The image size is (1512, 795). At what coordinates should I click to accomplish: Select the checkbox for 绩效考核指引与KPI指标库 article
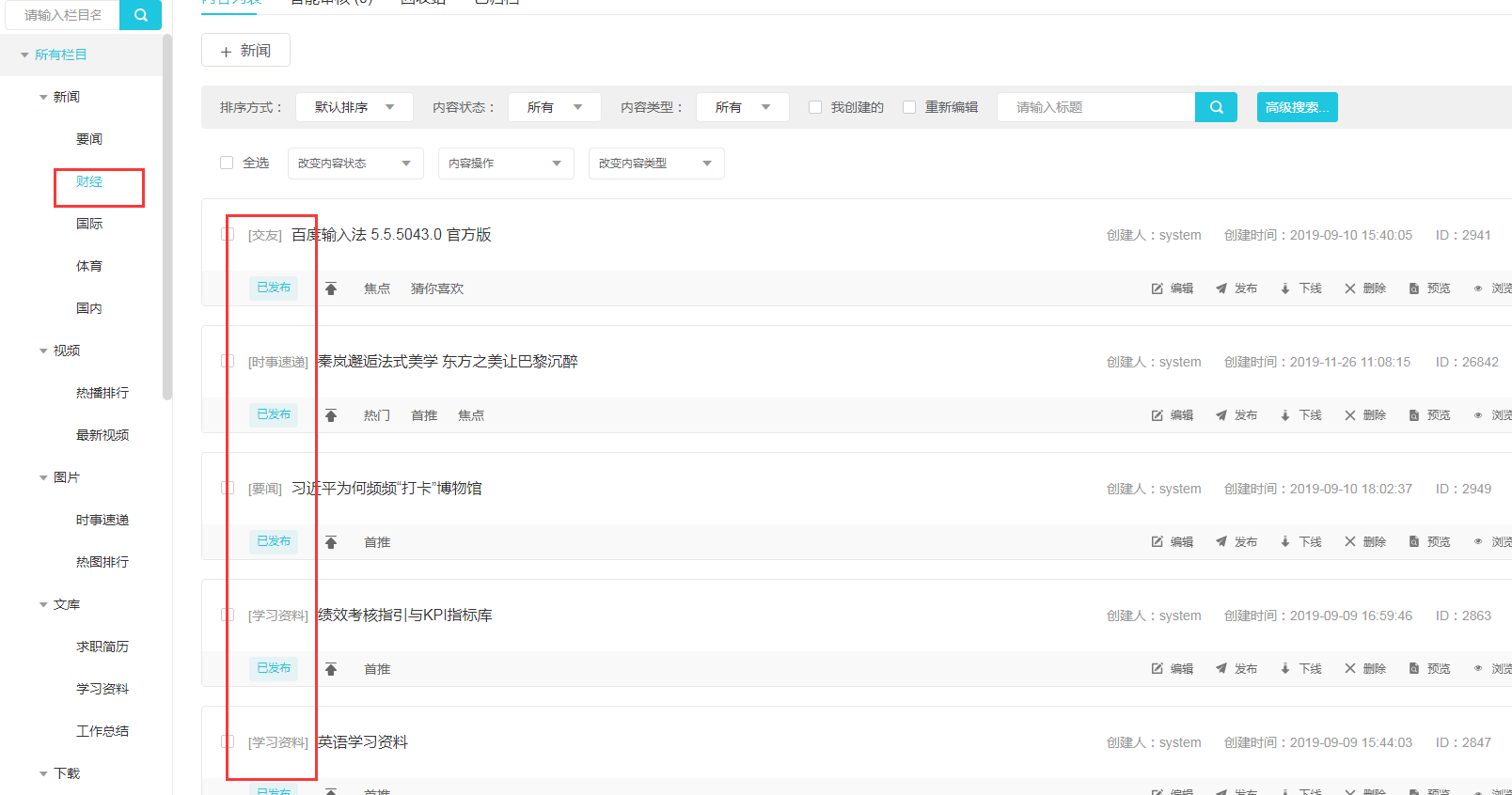pyautogui.click(x=228, y=615)
